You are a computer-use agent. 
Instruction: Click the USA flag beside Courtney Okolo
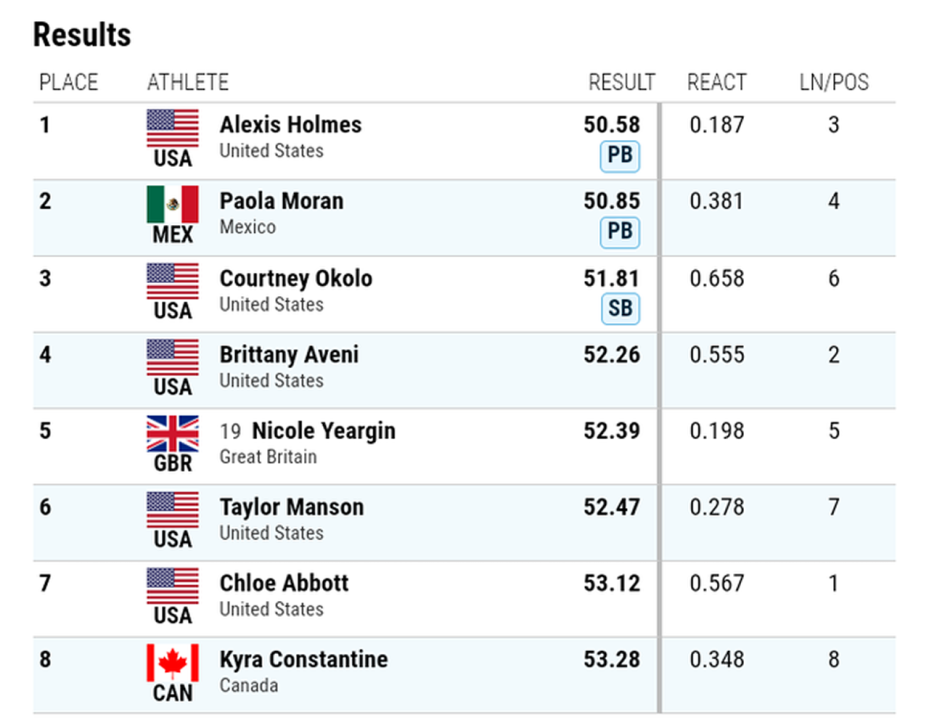pyautogui.click(x=173, y=281)
